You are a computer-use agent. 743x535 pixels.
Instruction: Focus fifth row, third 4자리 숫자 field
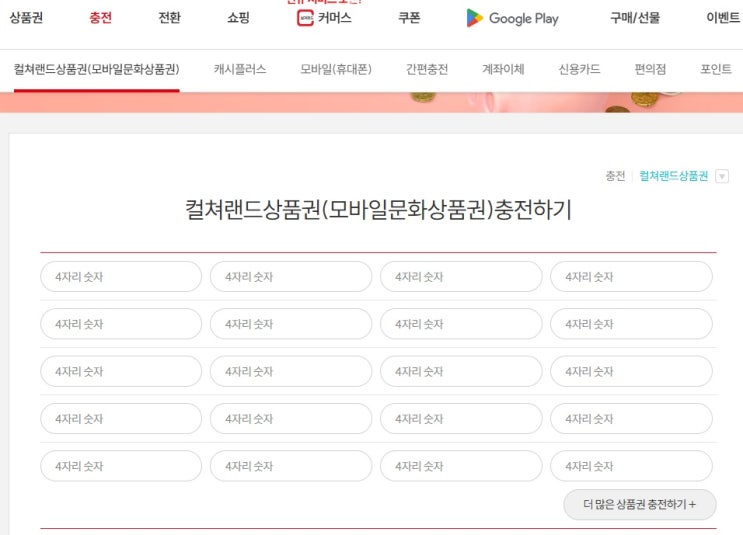tap(461, 466)
